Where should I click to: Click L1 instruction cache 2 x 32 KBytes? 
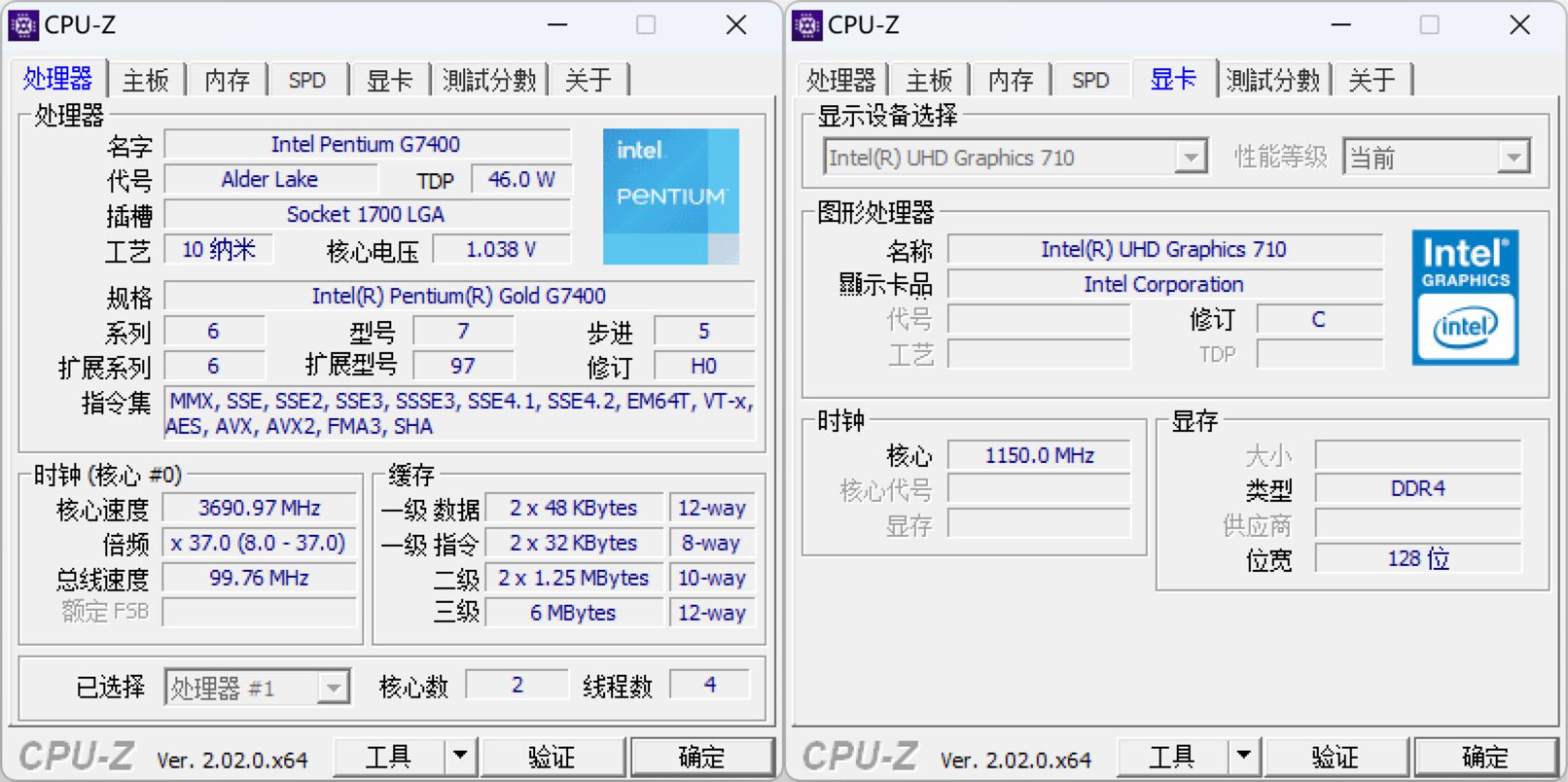coord(574,543)
